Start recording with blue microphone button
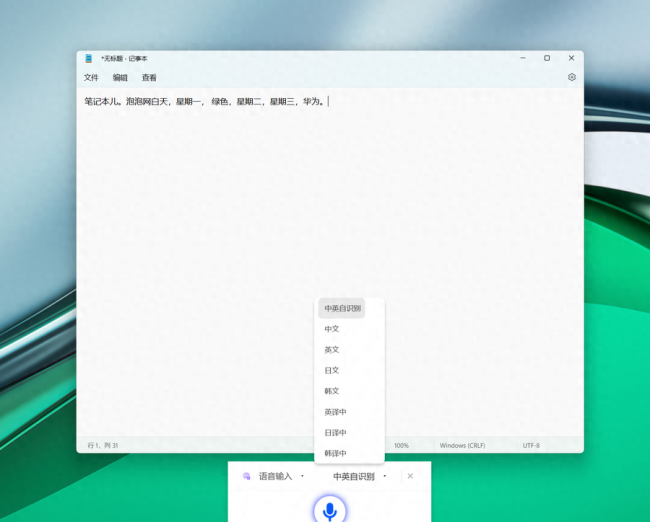This screenshot has width=650, height=522. click(x=330, y=510)
